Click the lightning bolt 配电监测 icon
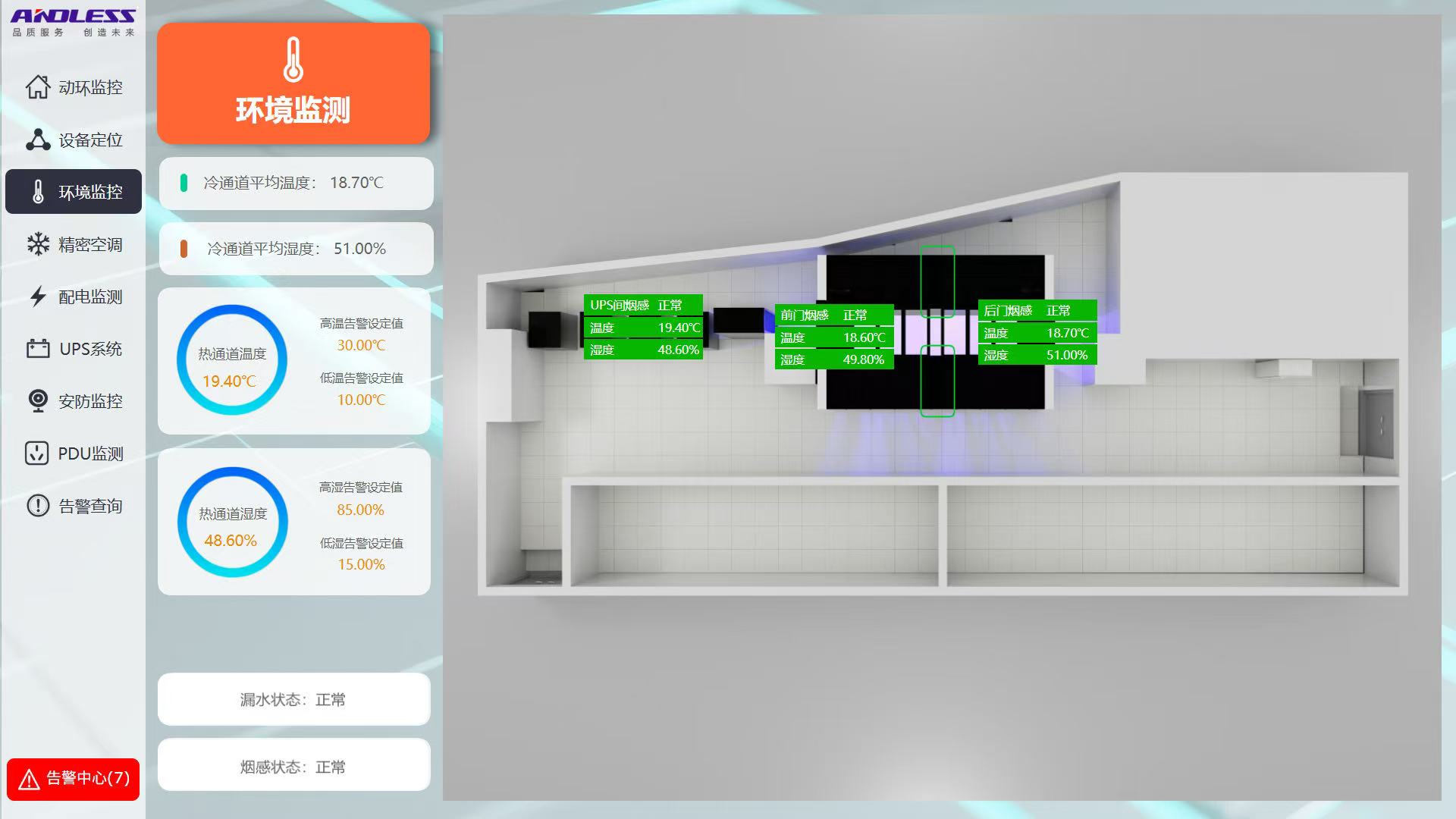This screenshot has height=819, width=1456. tap(37, 297)
